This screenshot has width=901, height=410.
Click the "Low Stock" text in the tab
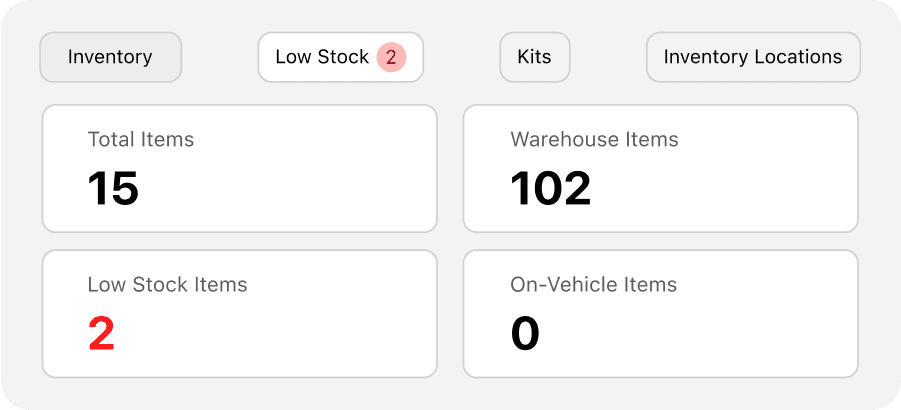[322, 57]
